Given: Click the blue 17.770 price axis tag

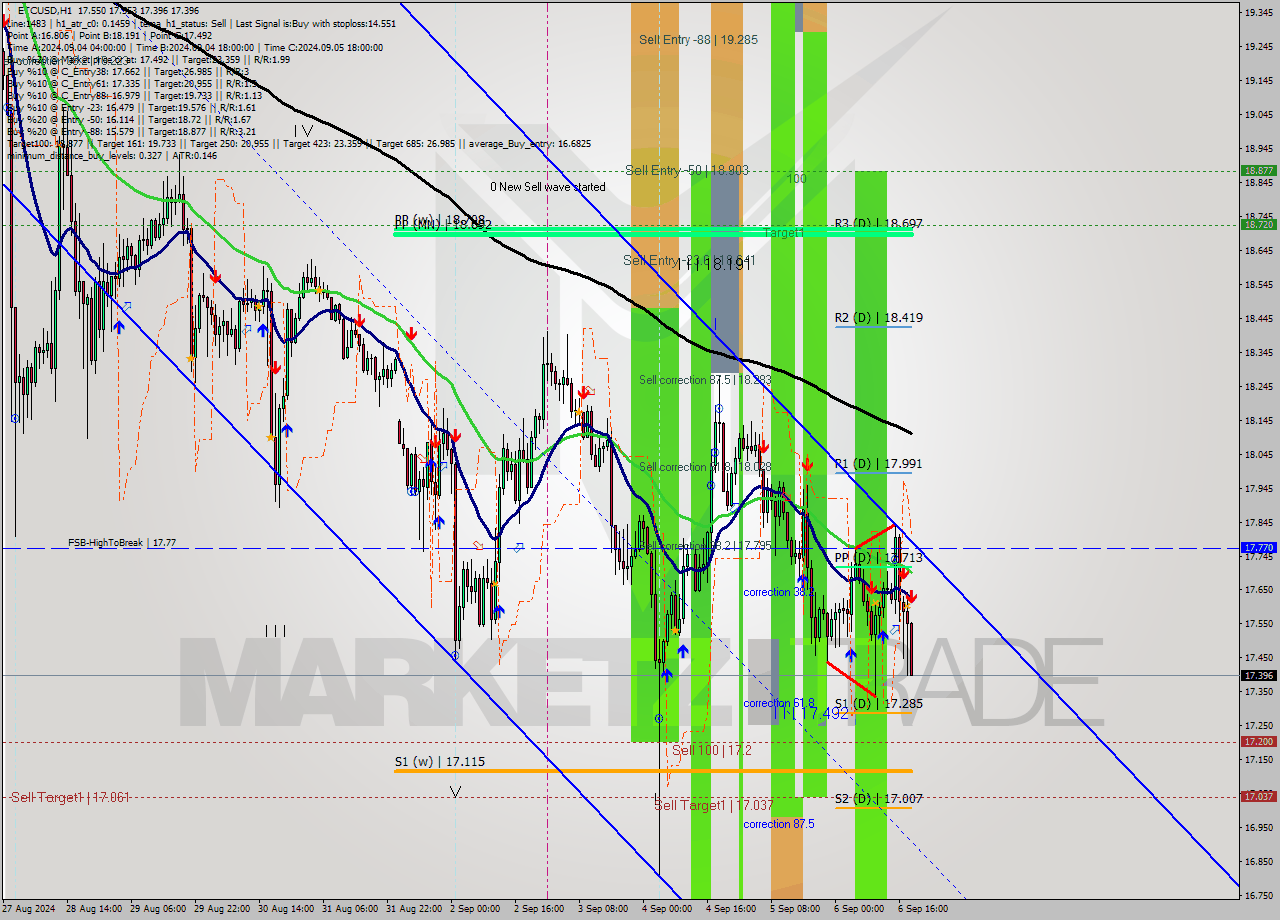Looking at the screenshot, I should pyautogui.click(x=1258, y=548).
